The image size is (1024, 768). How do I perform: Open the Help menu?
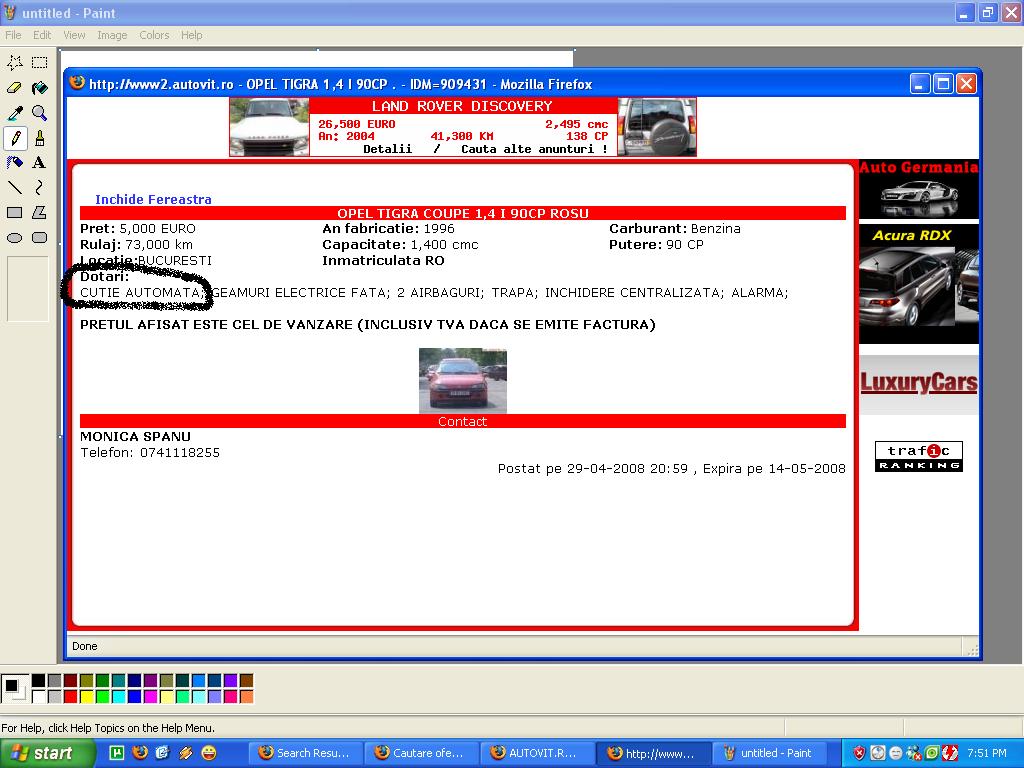pos(191,35)
